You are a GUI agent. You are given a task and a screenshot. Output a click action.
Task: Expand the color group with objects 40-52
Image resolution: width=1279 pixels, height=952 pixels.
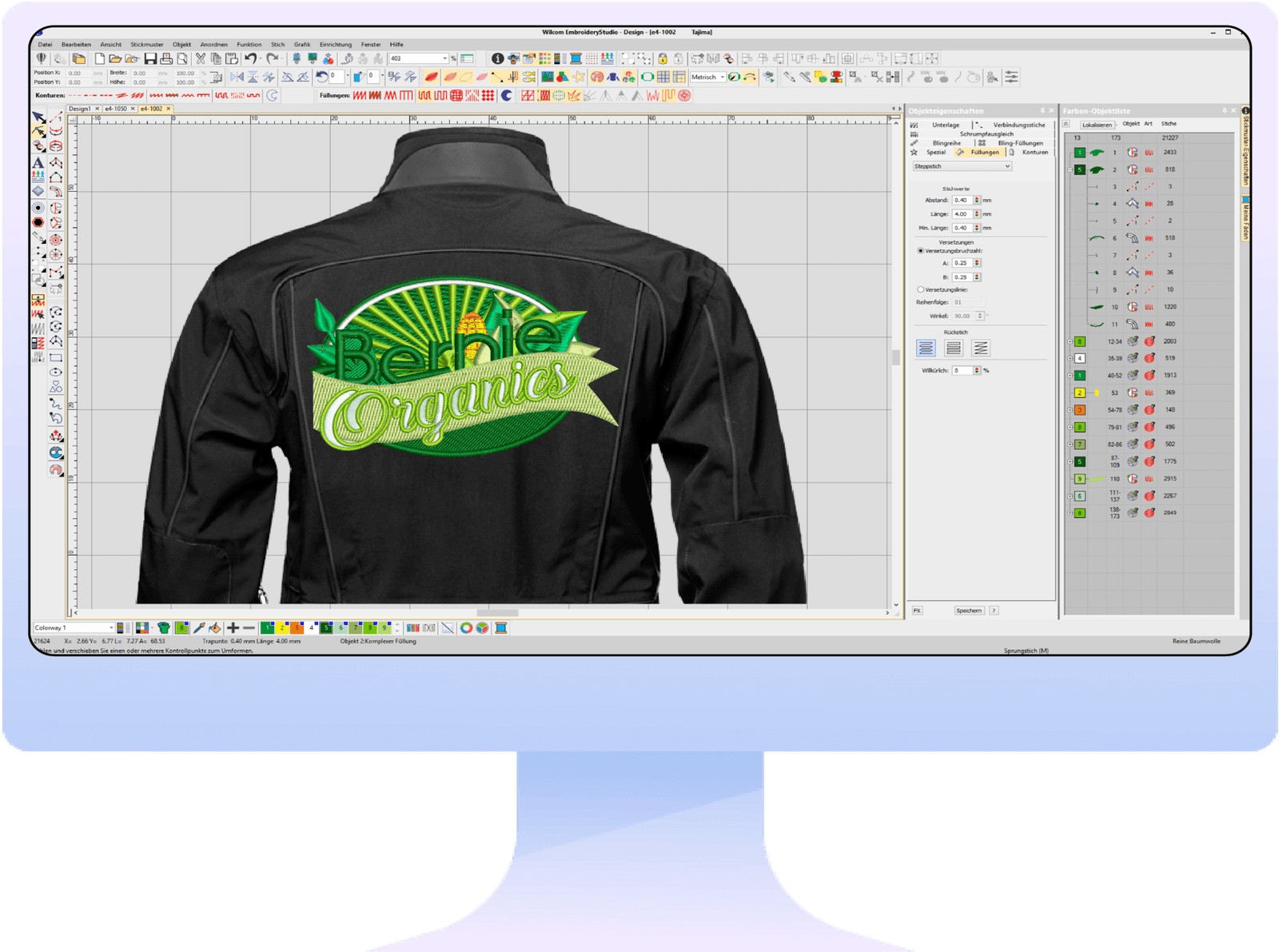(x=1070, y=375)
